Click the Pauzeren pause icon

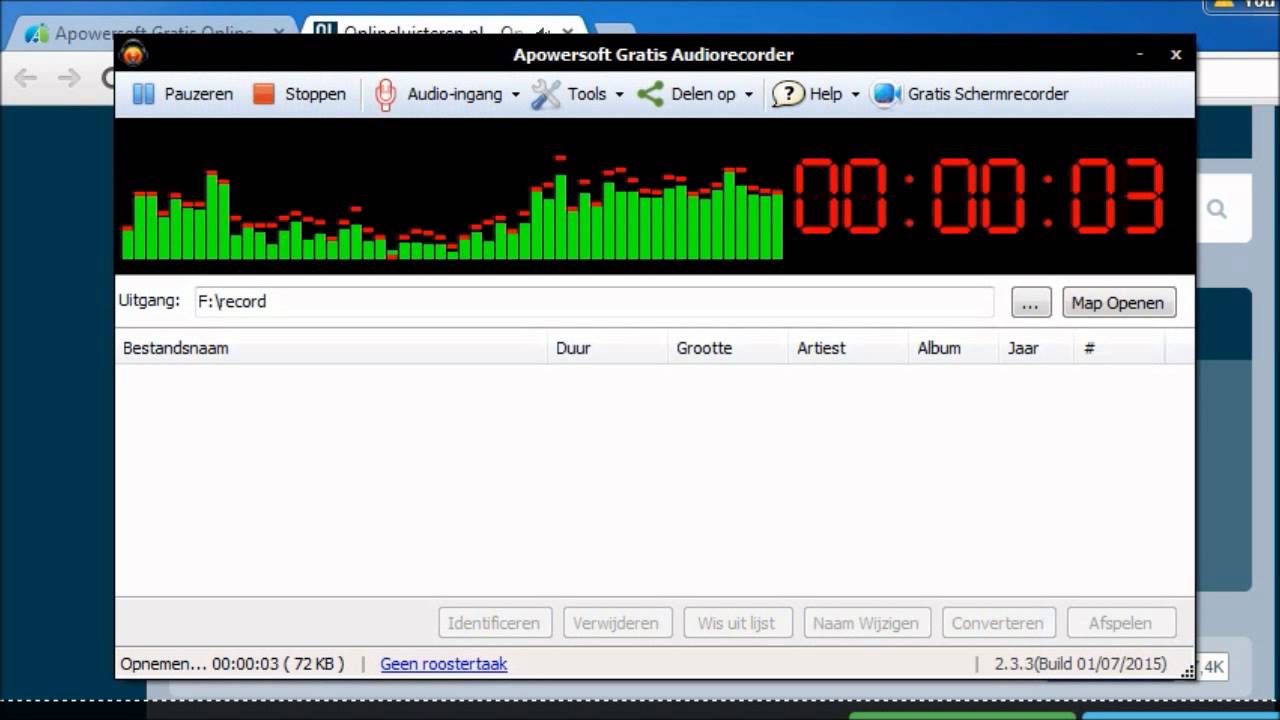pyautogui.click(x=144, y=94)
